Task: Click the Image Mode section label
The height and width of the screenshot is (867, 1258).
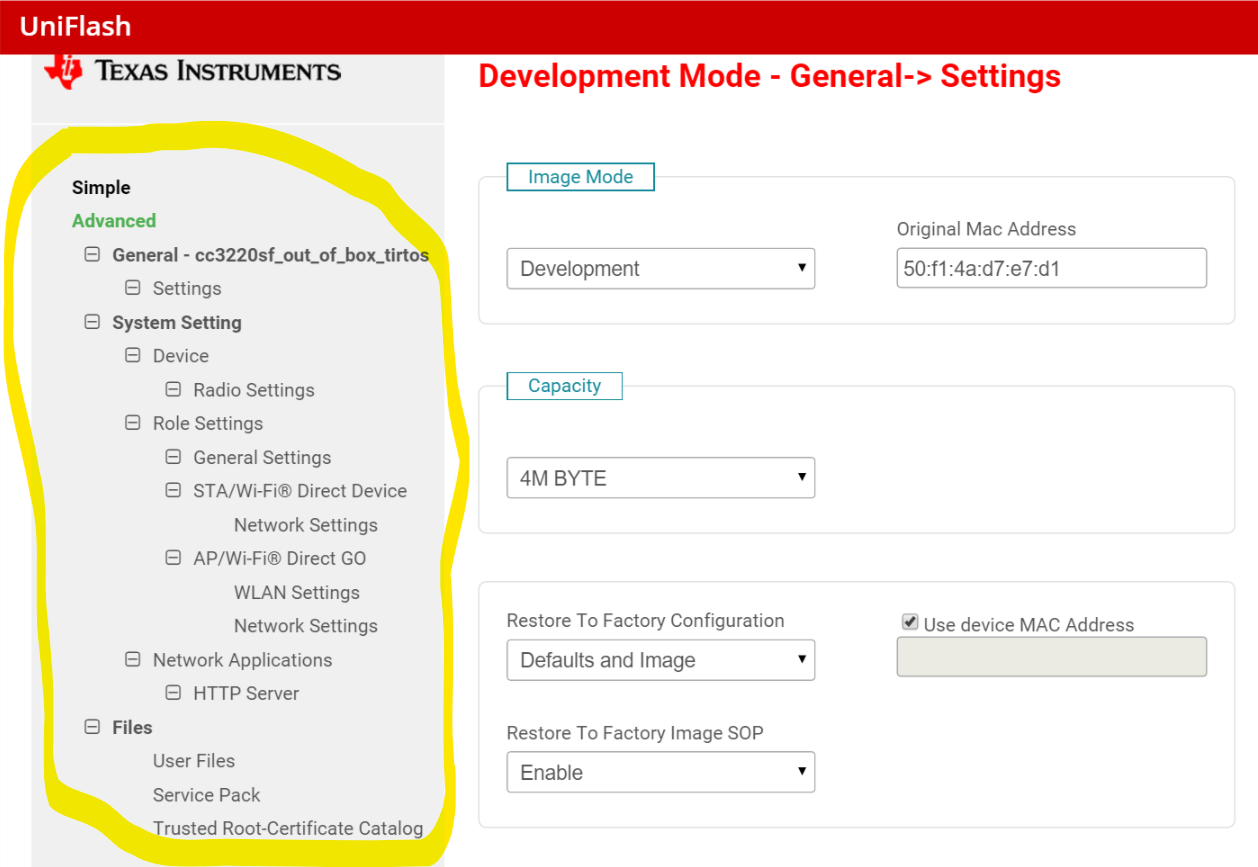Action: (580, 177)
